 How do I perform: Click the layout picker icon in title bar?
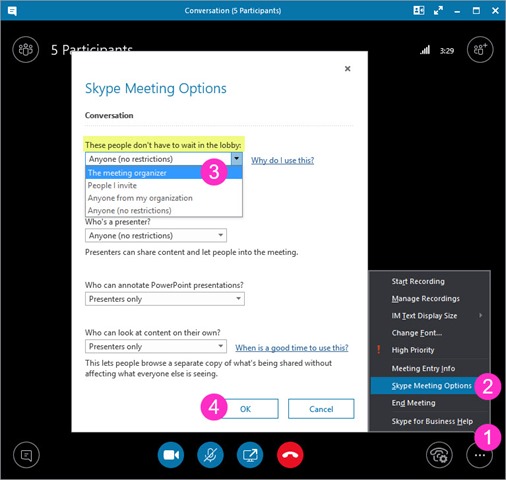(419, 11)
